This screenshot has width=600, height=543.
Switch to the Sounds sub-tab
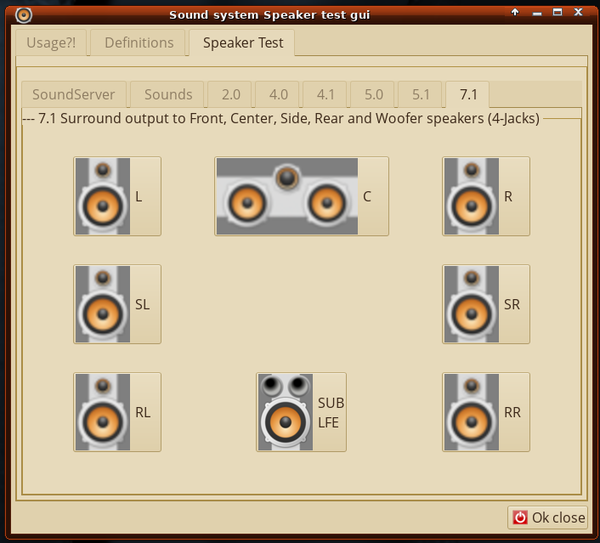point(168,95)
